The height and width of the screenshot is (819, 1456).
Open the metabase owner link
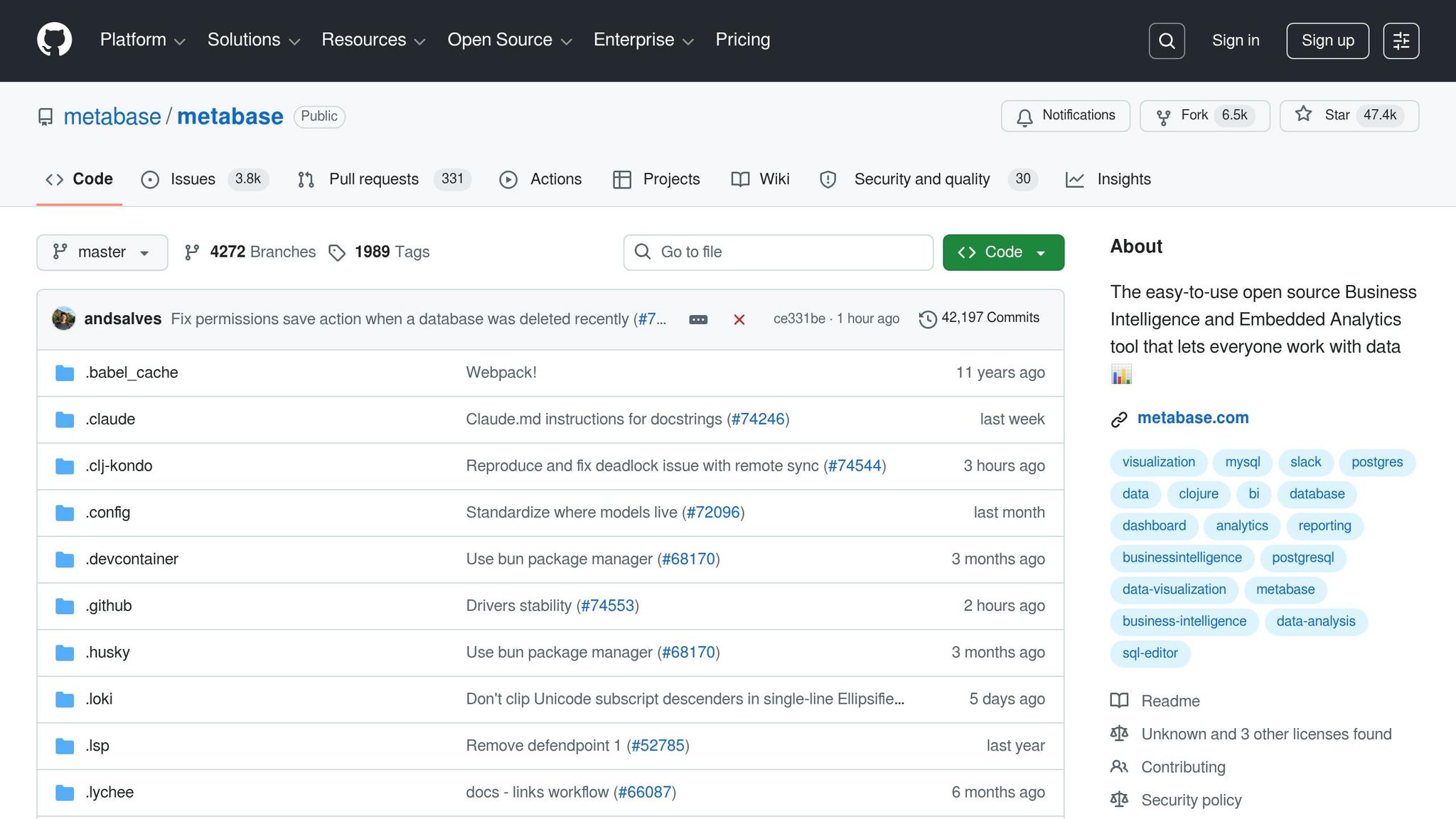point(112,117)
